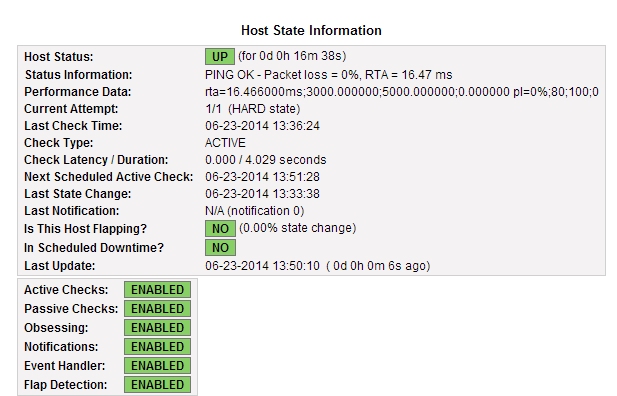Click the ENABLED badge for Active Checks
This screenshot has height=396, width=617.
157,290
